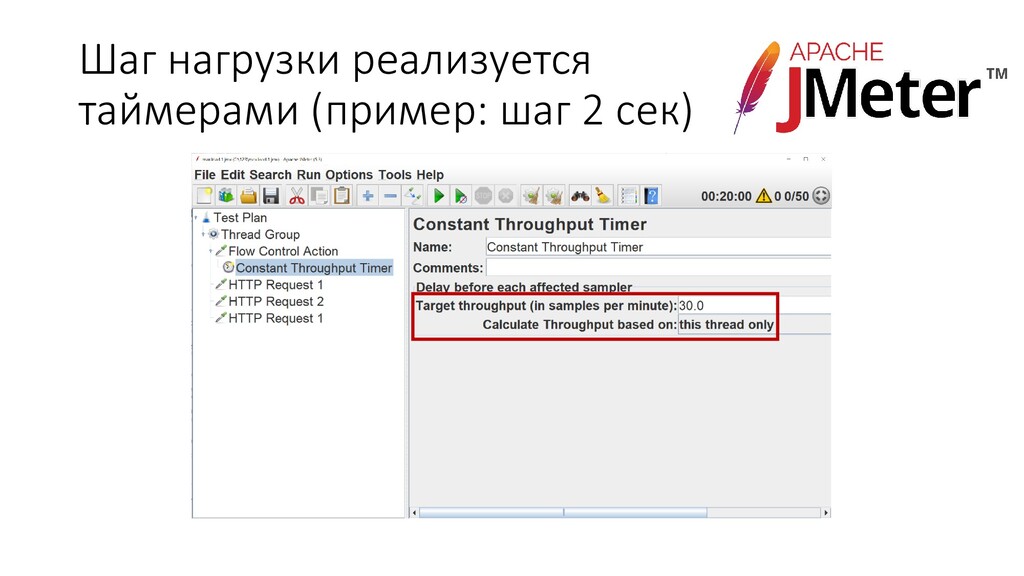Select Flow Control Action in the tree
The height and width of the screenshot is (576, 1024).
point(283,251)
